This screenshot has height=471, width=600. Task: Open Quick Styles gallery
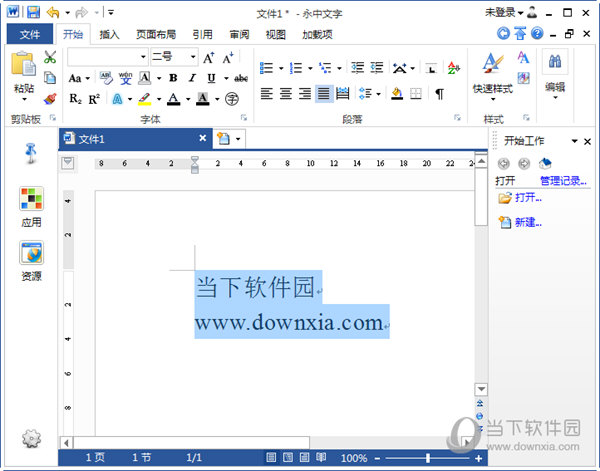tap(493, 75)
